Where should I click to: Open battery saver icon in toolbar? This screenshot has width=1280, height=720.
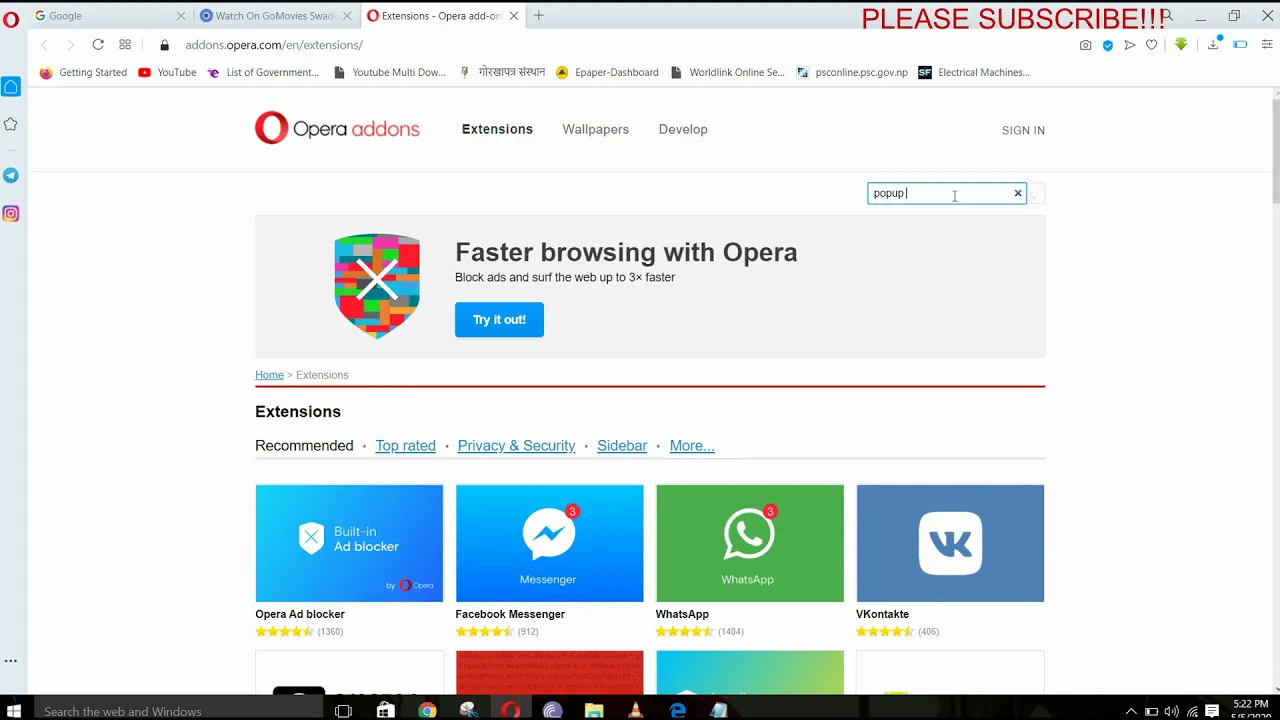tap(1240, 45)
